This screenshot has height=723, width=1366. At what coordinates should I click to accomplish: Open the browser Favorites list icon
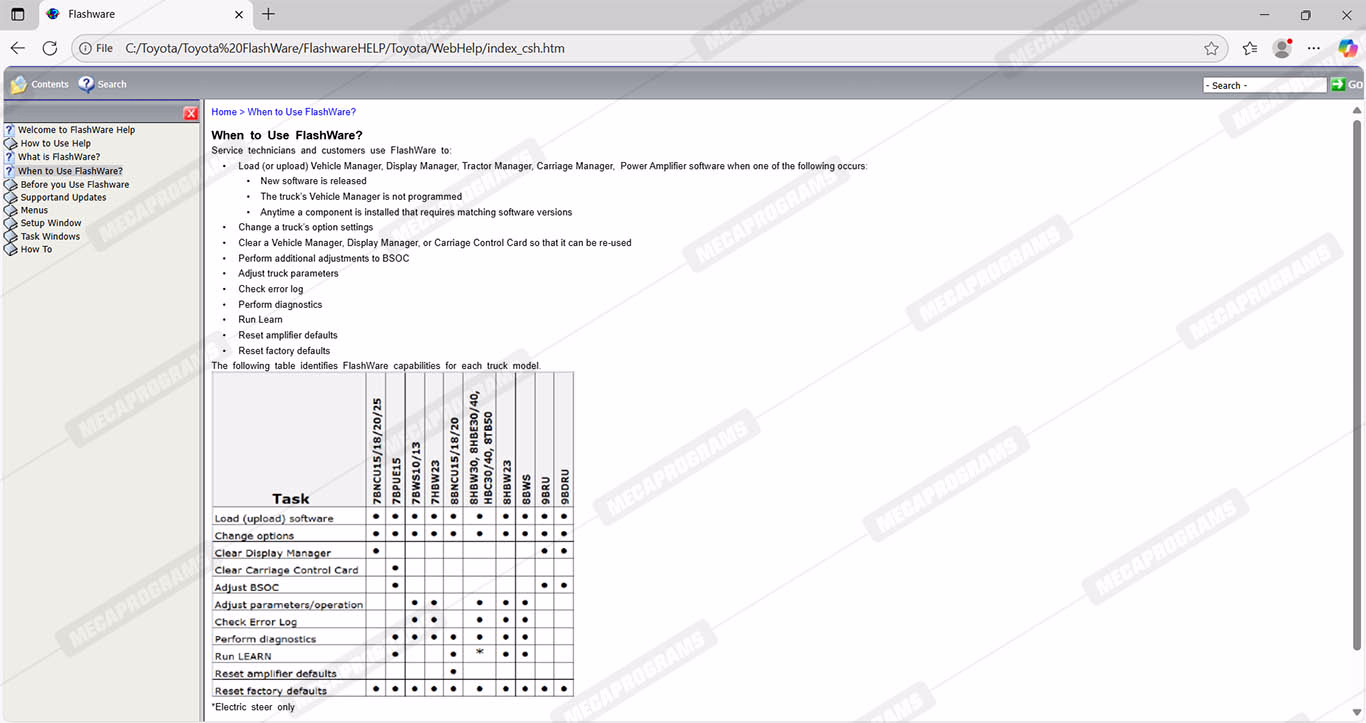(1249, 48)
